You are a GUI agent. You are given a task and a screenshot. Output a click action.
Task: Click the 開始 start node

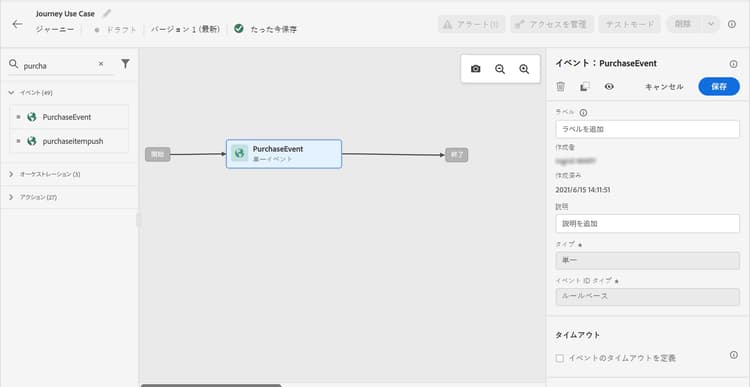click(x=158, y=155)
